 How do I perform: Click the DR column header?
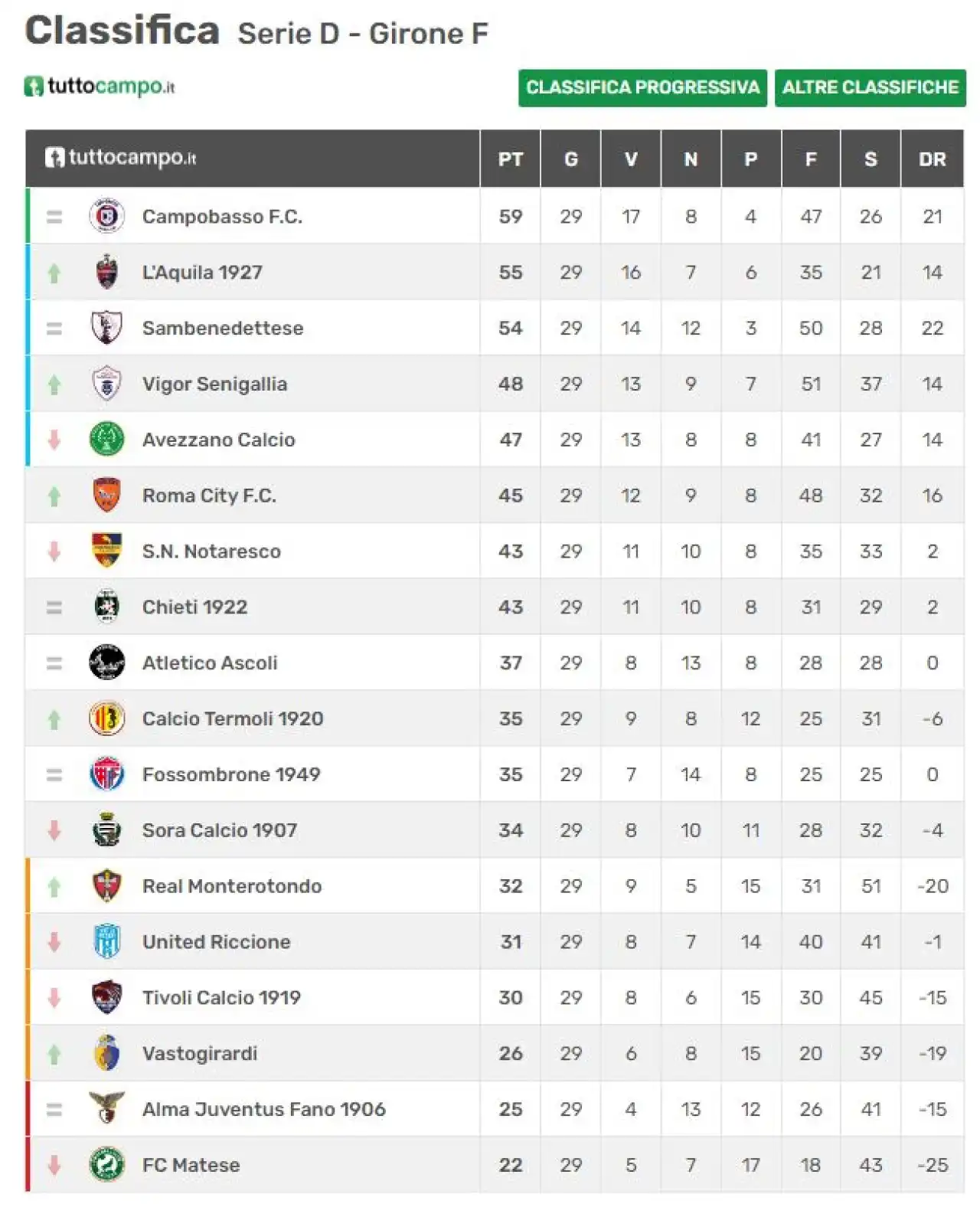point(932,159)
